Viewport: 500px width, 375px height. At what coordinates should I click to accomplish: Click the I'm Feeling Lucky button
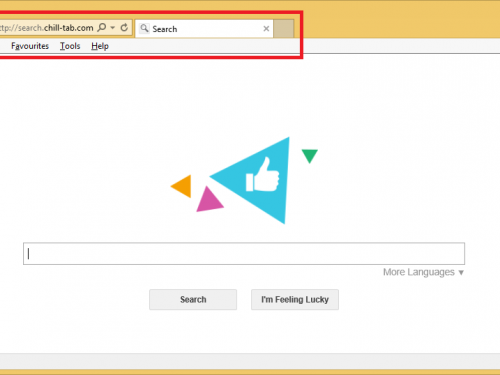point(295,300)
